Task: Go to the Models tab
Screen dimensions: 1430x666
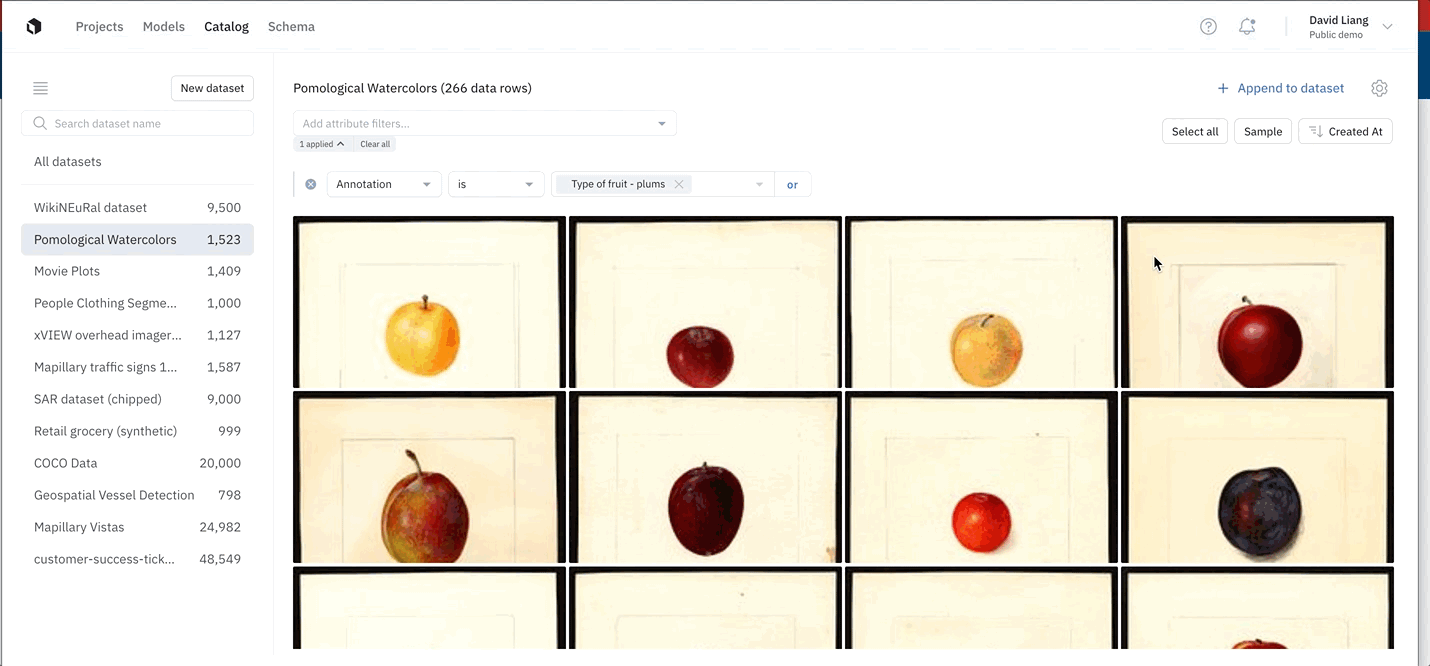Action: [x=164, y=27]
